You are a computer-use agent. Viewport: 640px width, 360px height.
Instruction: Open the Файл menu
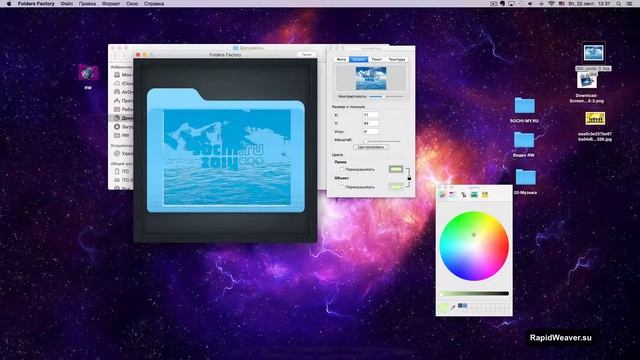pyautogui.click(x=67, y=3)
